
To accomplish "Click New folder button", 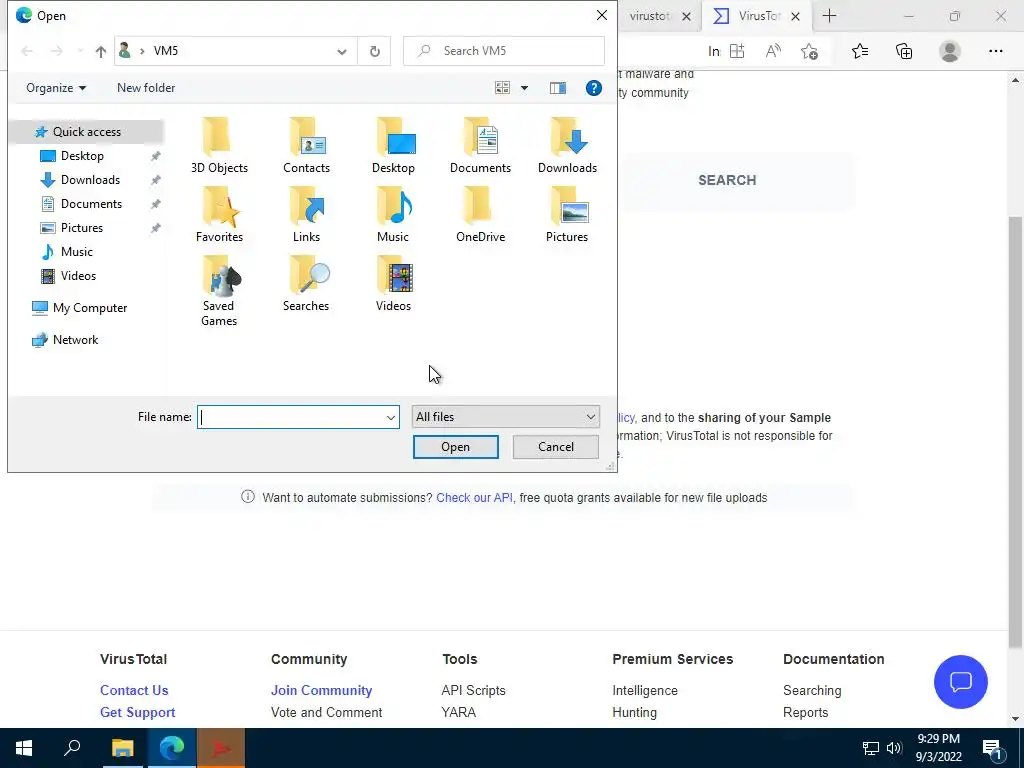I will click(146, 88).
